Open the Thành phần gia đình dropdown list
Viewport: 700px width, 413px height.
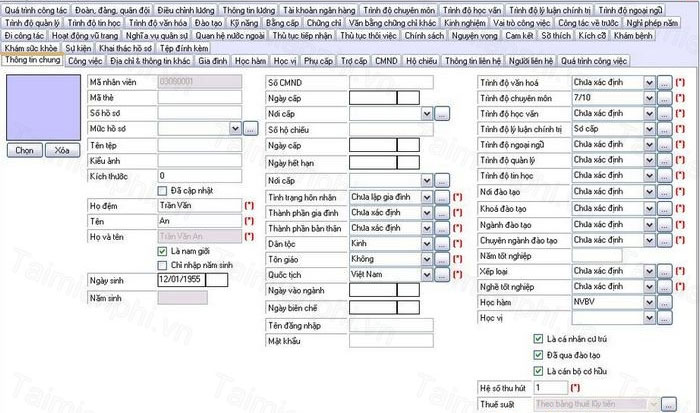point(427,212)
